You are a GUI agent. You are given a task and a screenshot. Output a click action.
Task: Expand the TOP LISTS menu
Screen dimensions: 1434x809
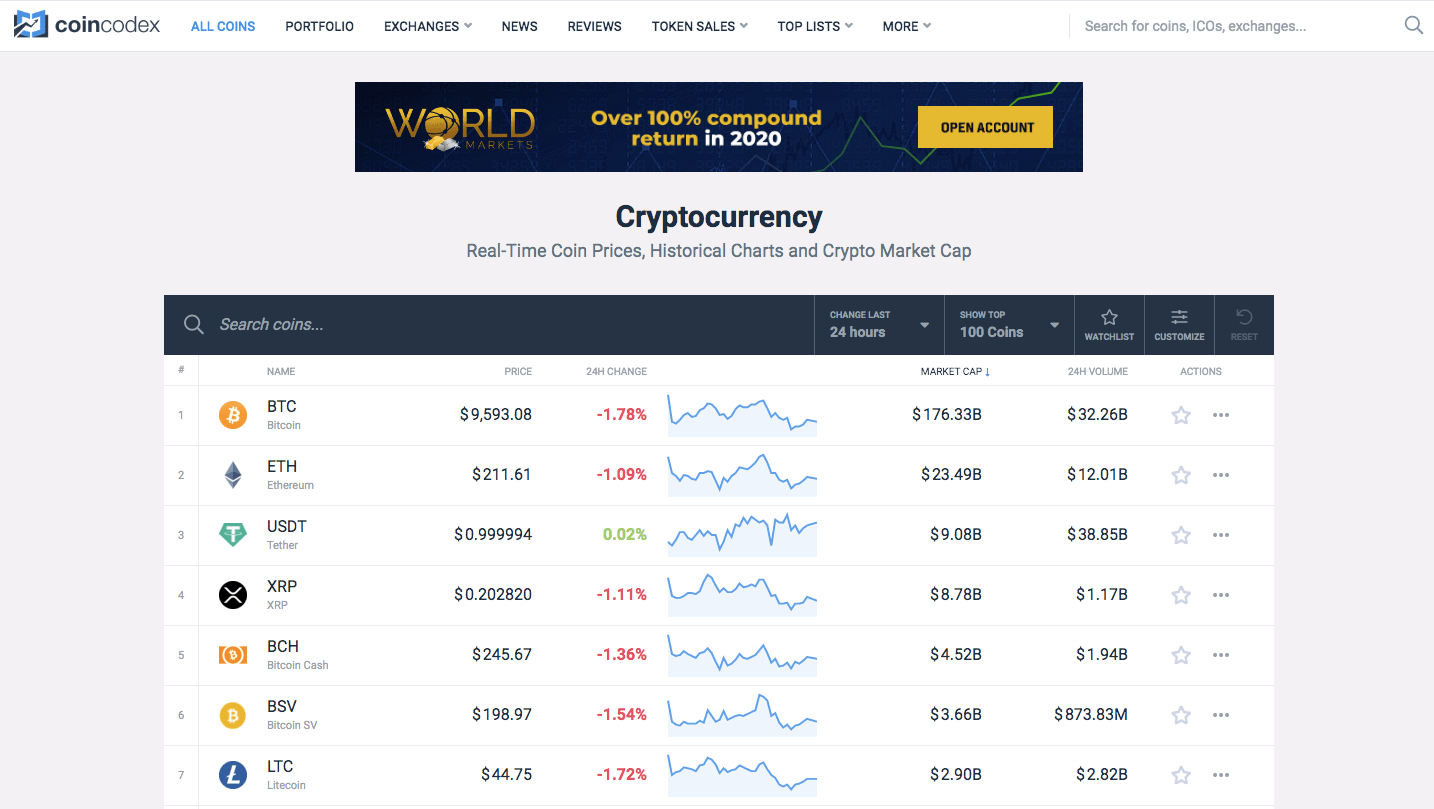click(x=814, y=26)
